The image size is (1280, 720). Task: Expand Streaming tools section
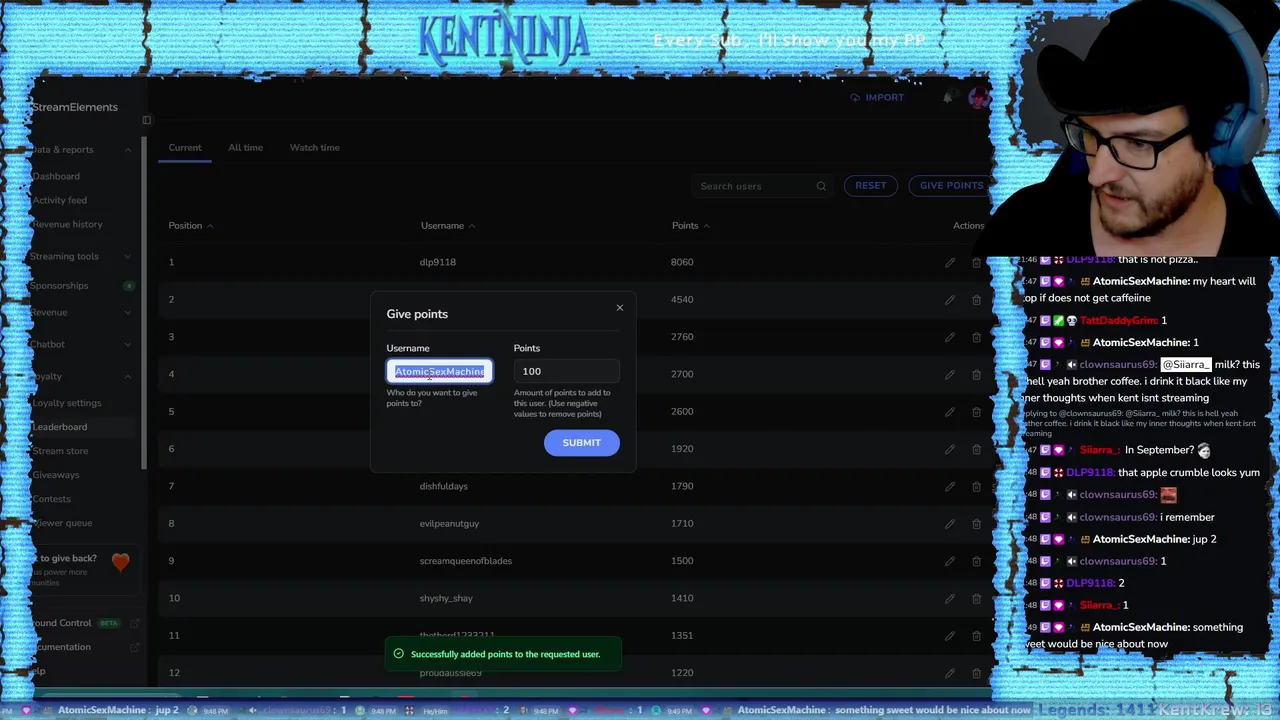[x=127, y=257]
